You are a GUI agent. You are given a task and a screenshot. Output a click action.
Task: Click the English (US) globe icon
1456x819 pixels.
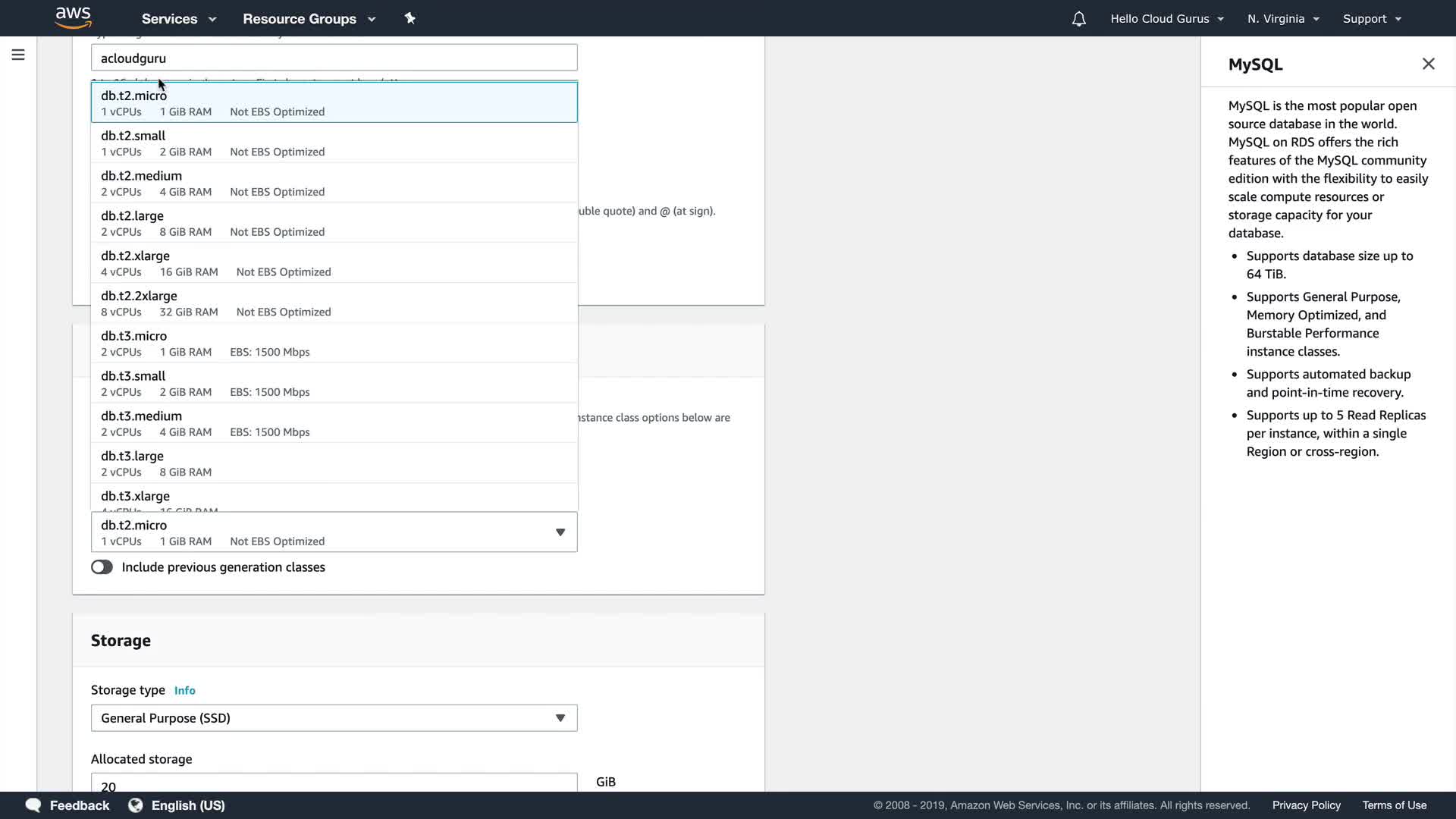point(136,805)
